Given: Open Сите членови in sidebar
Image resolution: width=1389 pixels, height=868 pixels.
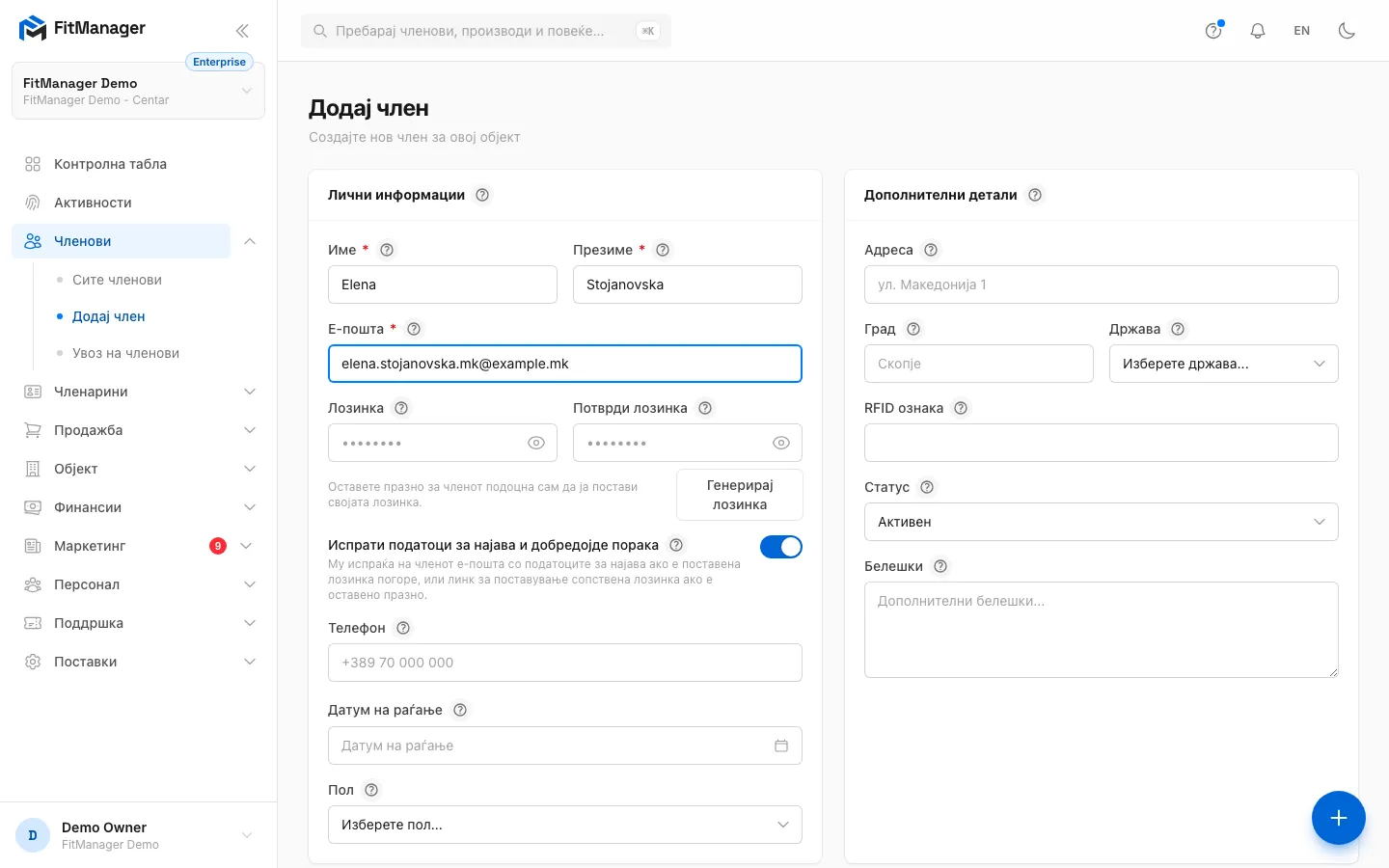Looking at the screenshot, I should point(117,280).
